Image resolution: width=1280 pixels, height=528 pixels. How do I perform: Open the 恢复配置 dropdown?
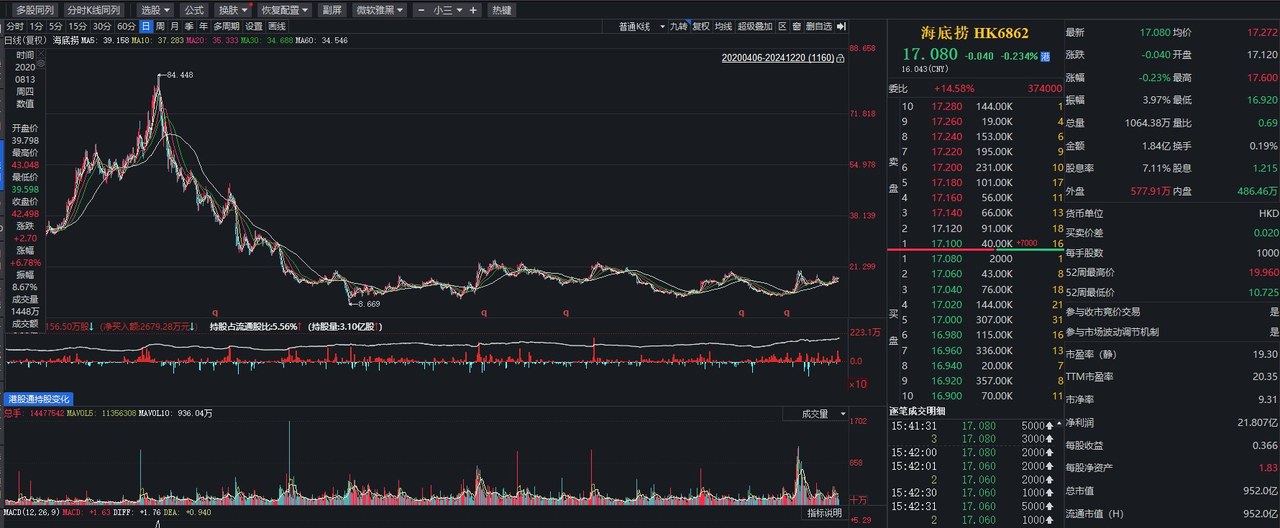point(284,10)
